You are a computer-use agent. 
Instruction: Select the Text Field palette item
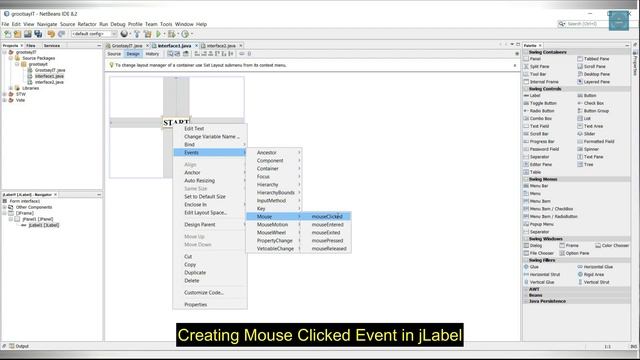point(537,126)
